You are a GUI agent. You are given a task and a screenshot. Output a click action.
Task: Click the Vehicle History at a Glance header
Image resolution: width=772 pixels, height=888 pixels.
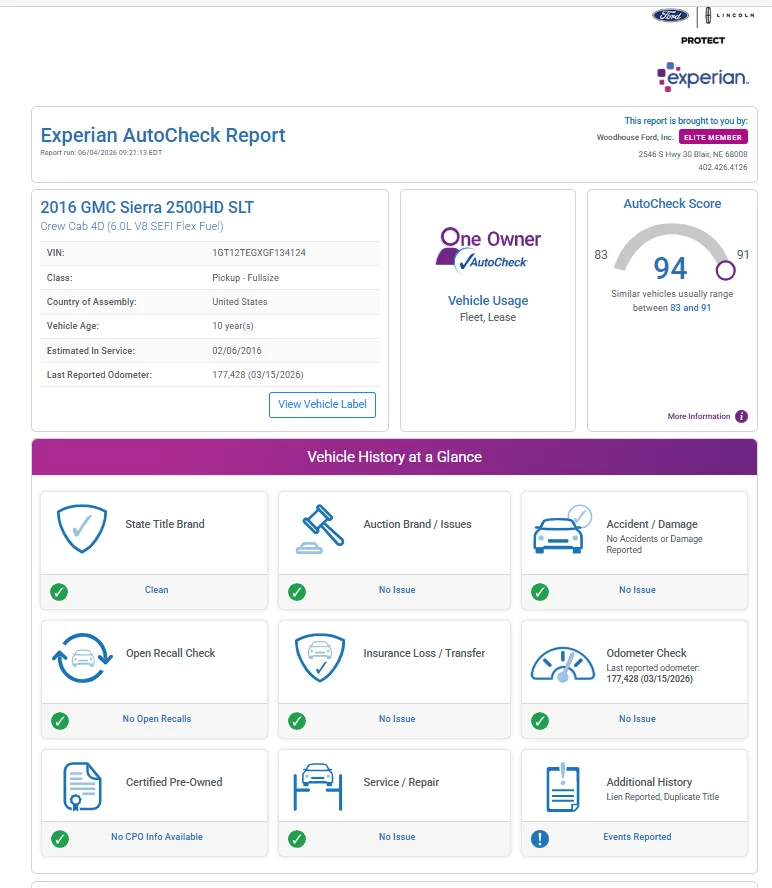coord(394,457)
